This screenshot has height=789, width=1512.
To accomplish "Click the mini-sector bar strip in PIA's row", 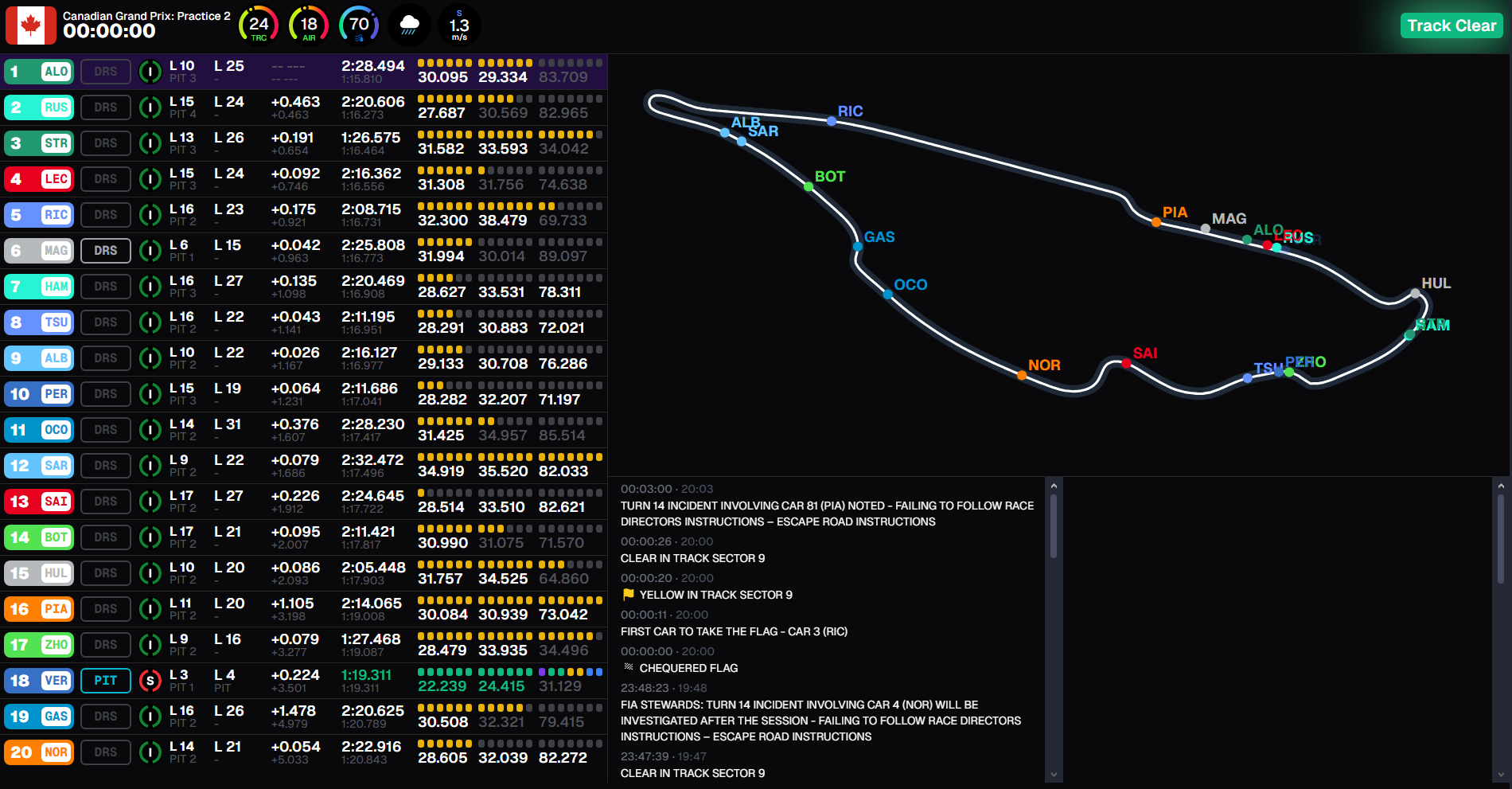I will [x=510, y=600].
